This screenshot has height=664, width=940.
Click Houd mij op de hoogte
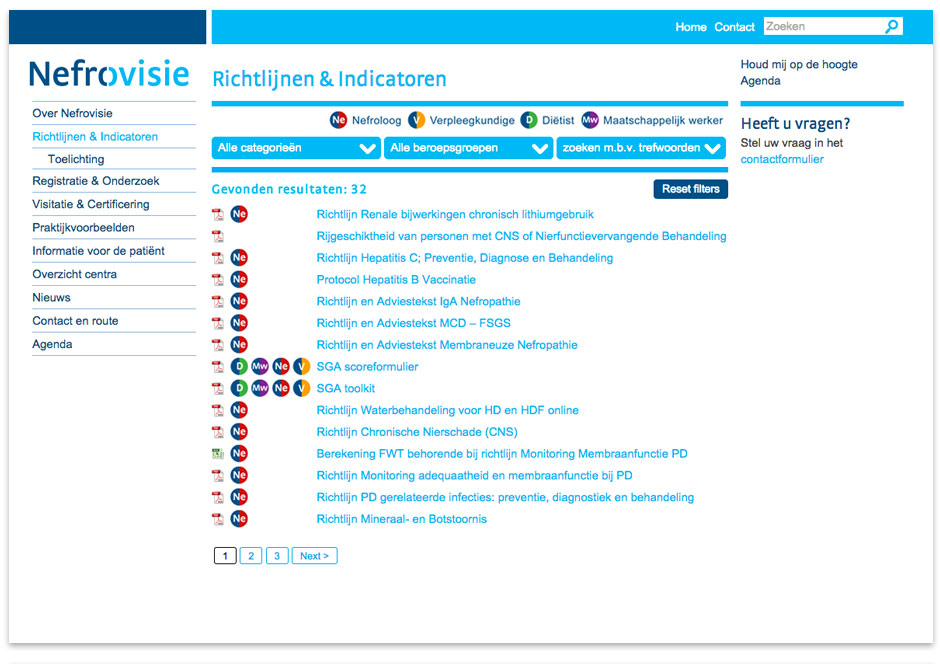[799, 64]
